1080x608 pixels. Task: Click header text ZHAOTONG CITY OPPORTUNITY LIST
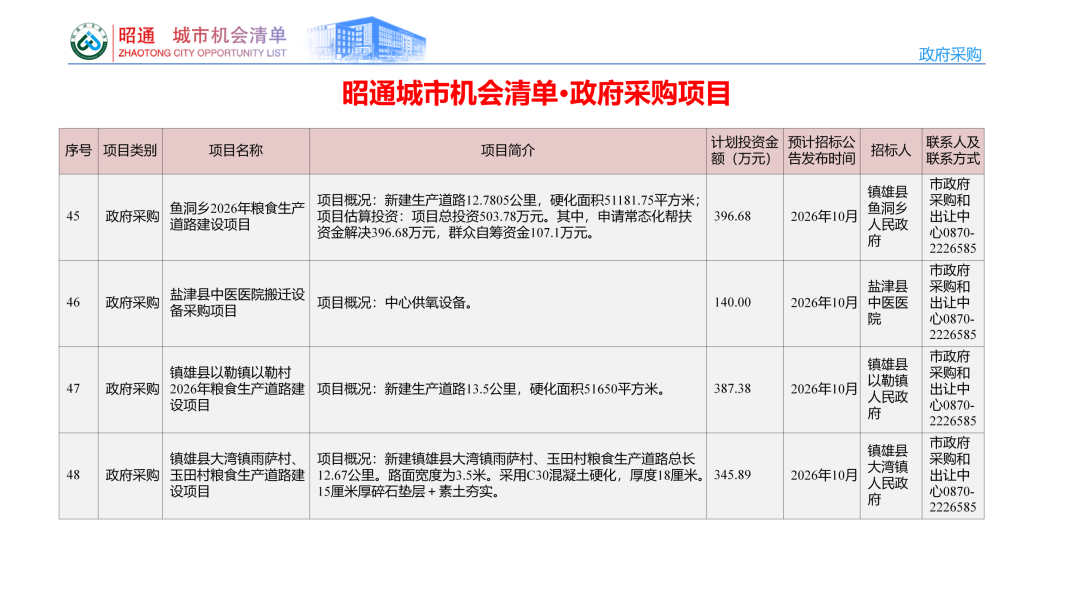[202, 53]
